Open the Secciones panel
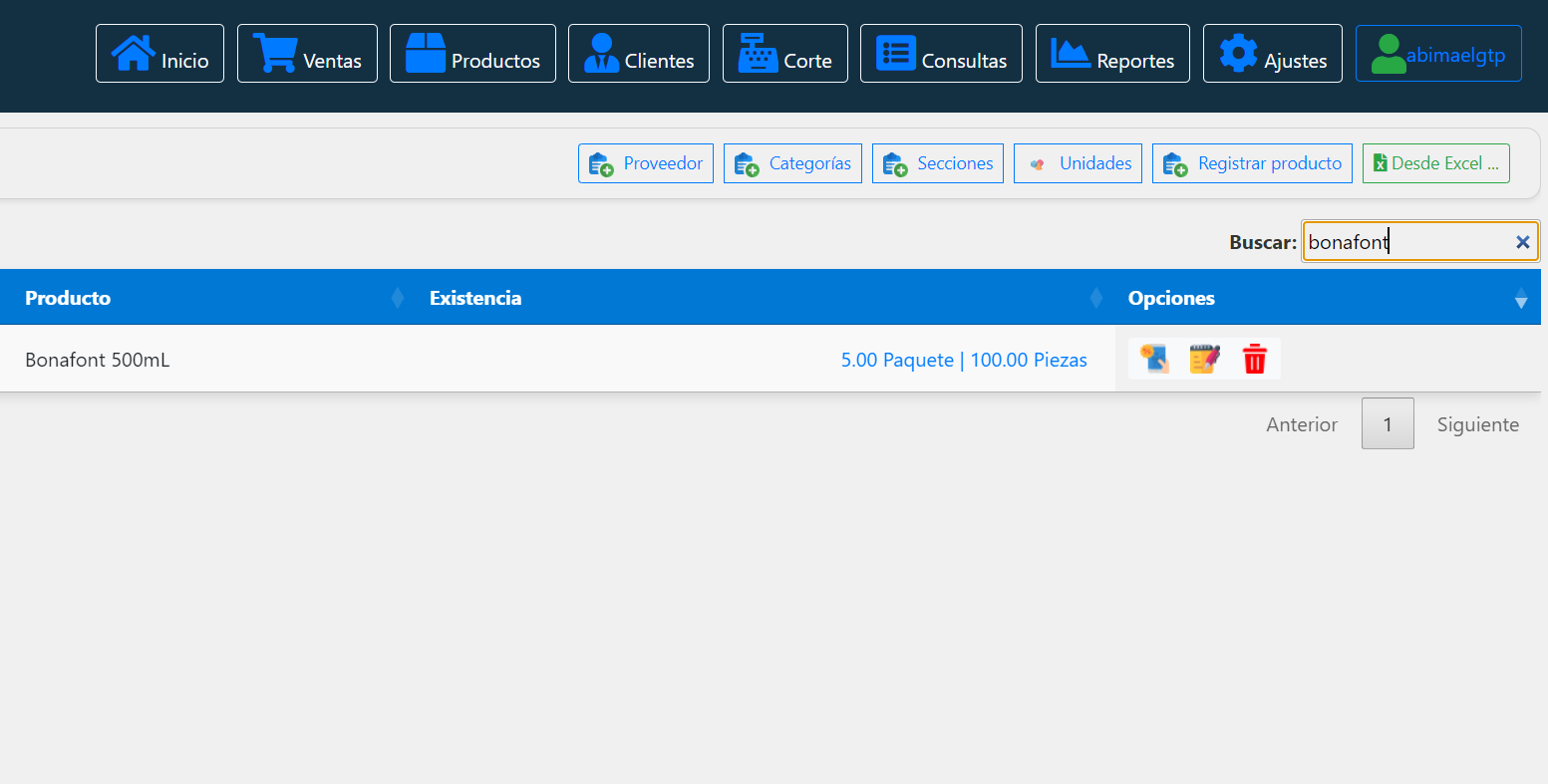 pos(937,162)
